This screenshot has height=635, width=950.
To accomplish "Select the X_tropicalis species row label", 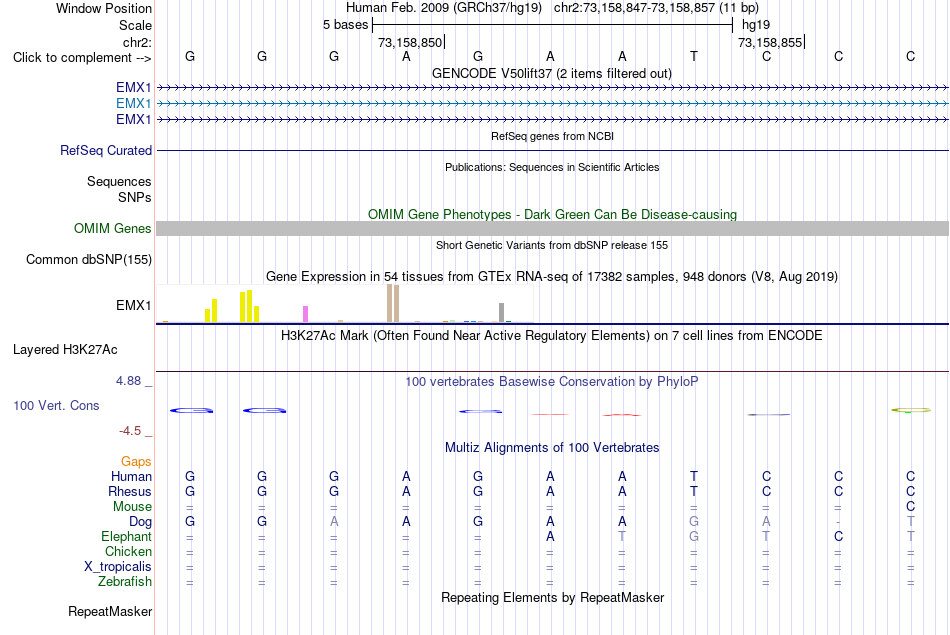I will (118, 567).
